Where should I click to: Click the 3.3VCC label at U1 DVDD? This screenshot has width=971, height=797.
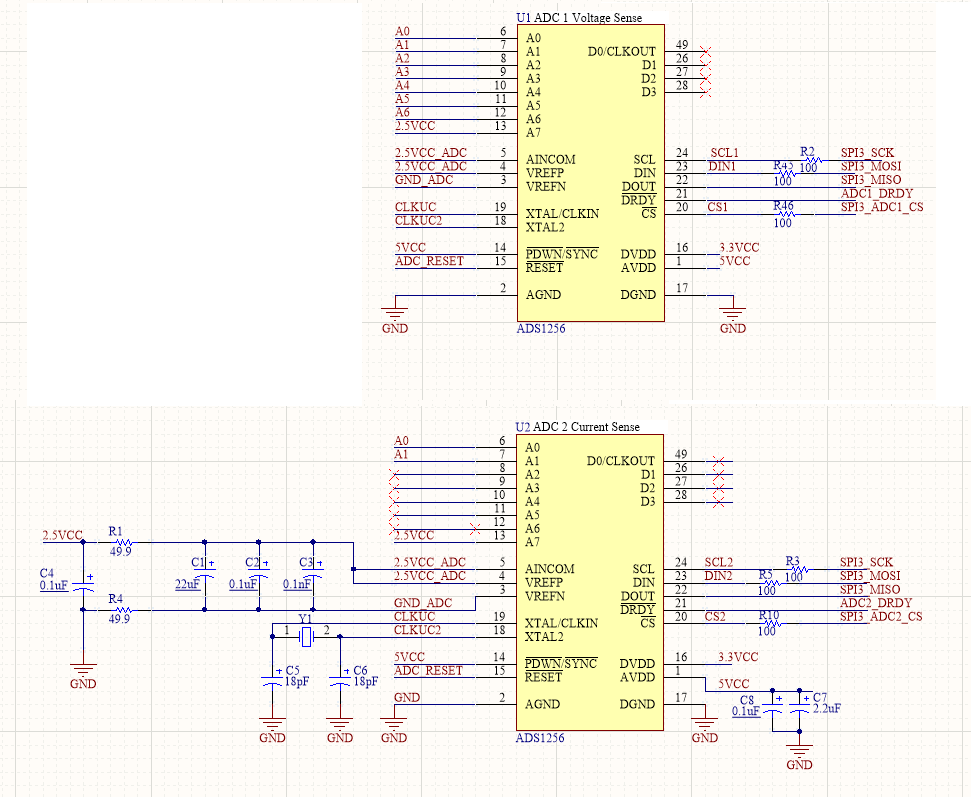(739, 247)
